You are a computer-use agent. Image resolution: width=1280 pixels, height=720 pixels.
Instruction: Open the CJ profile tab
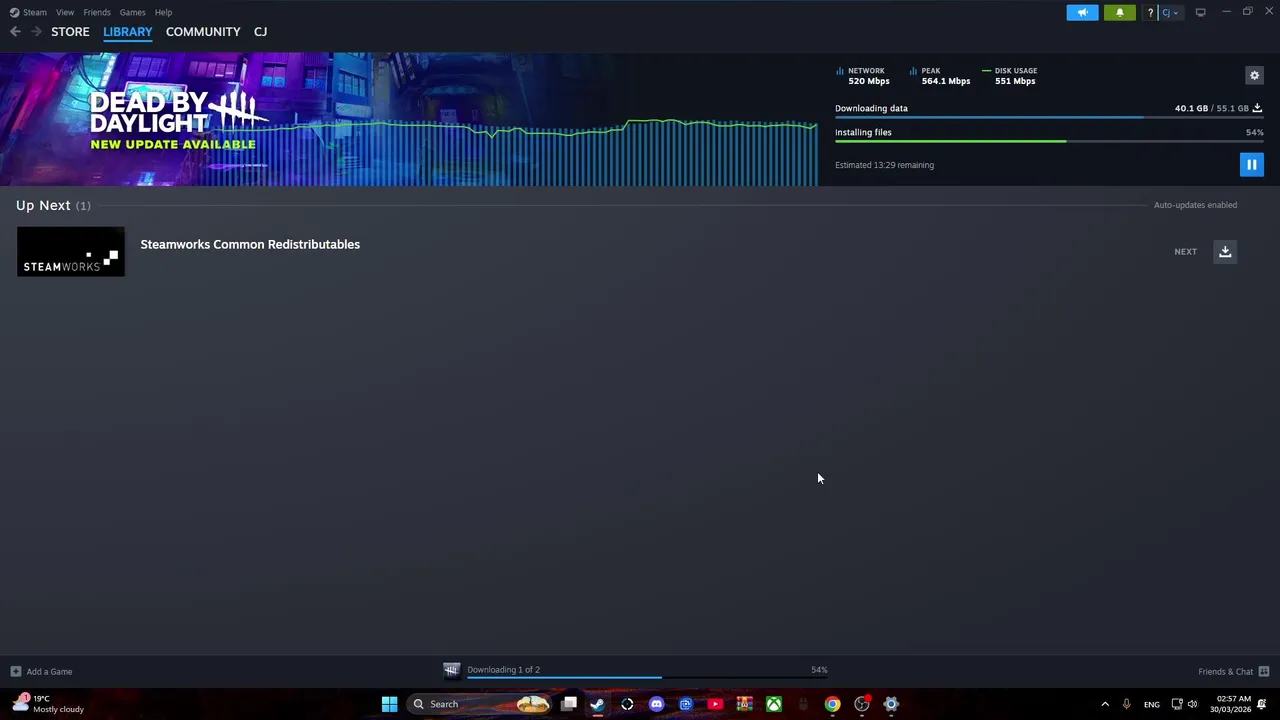point(260,32)
